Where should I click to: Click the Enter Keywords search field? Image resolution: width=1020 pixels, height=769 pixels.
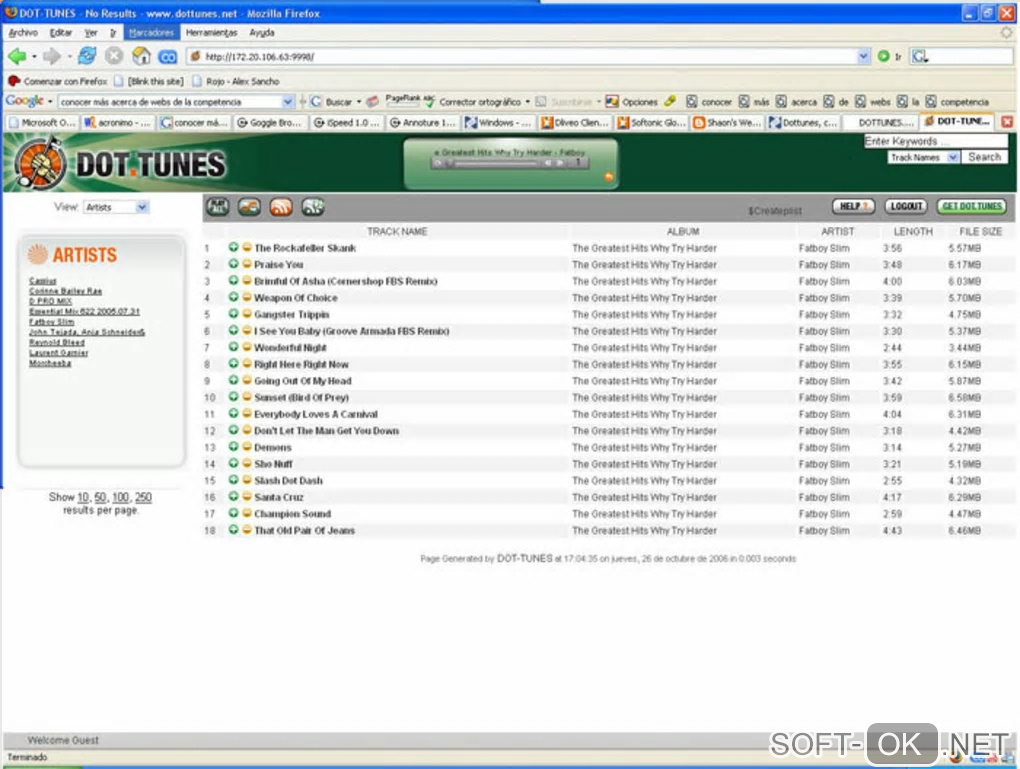coord(935,141)
